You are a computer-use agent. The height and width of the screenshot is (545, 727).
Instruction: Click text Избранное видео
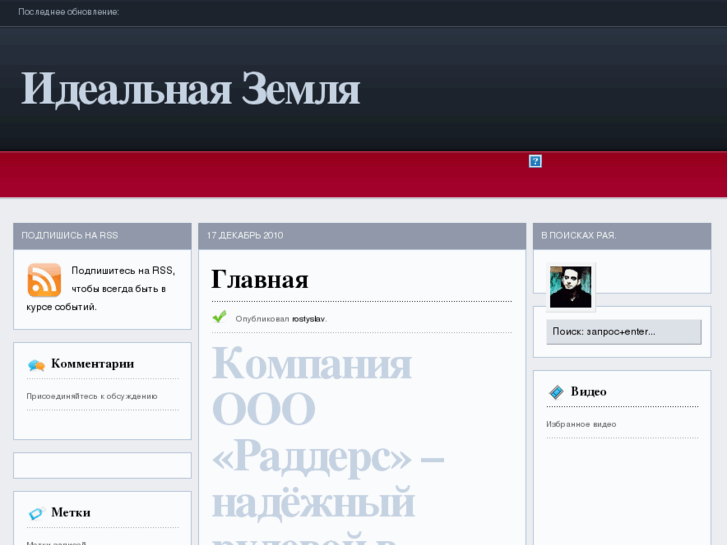581,424
